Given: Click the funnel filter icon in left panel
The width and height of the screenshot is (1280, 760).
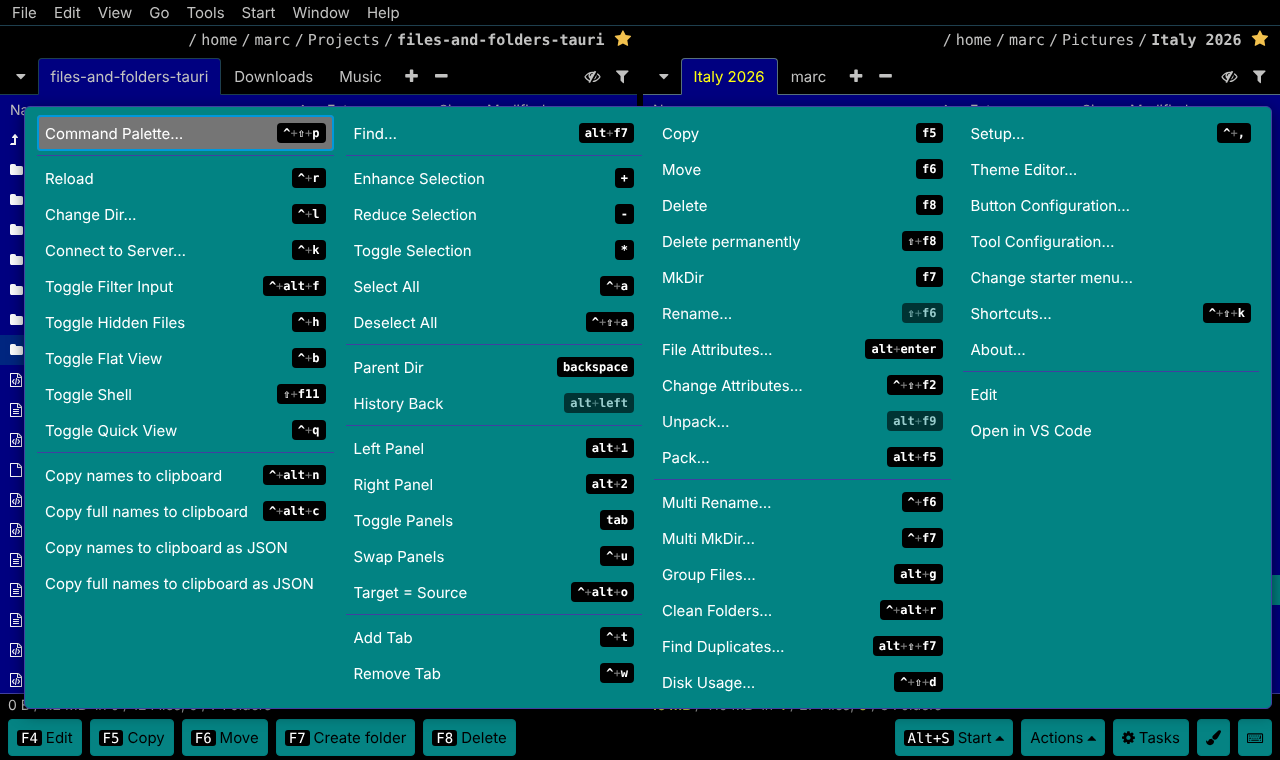Looking at the screenshot, I should (622, 76).
